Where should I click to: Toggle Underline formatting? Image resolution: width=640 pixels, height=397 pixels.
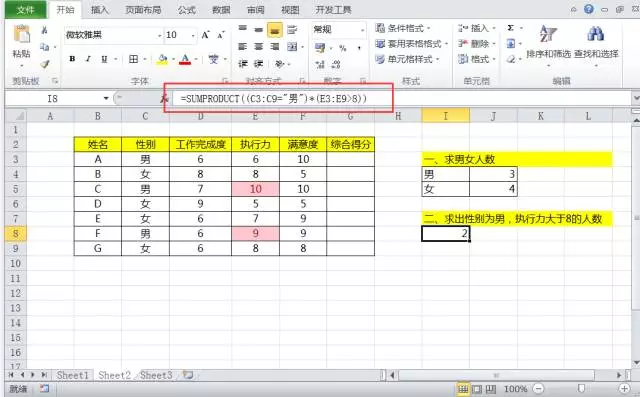[104, 59]
